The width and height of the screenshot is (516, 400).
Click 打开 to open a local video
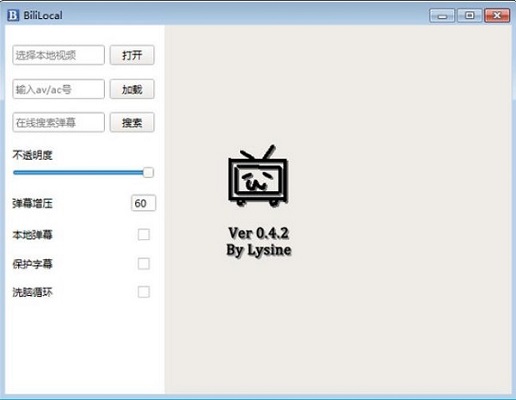132,55
